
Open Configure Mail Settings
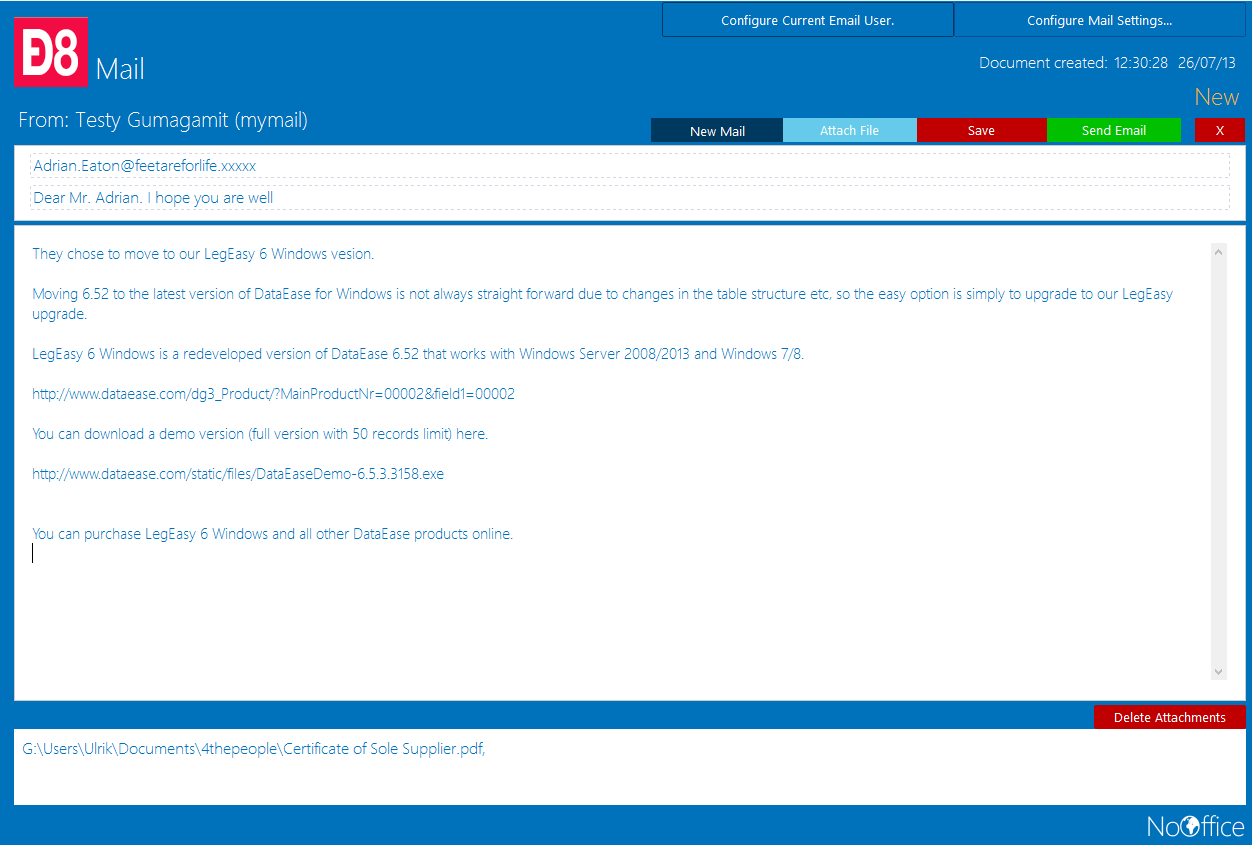point(1100,20)
